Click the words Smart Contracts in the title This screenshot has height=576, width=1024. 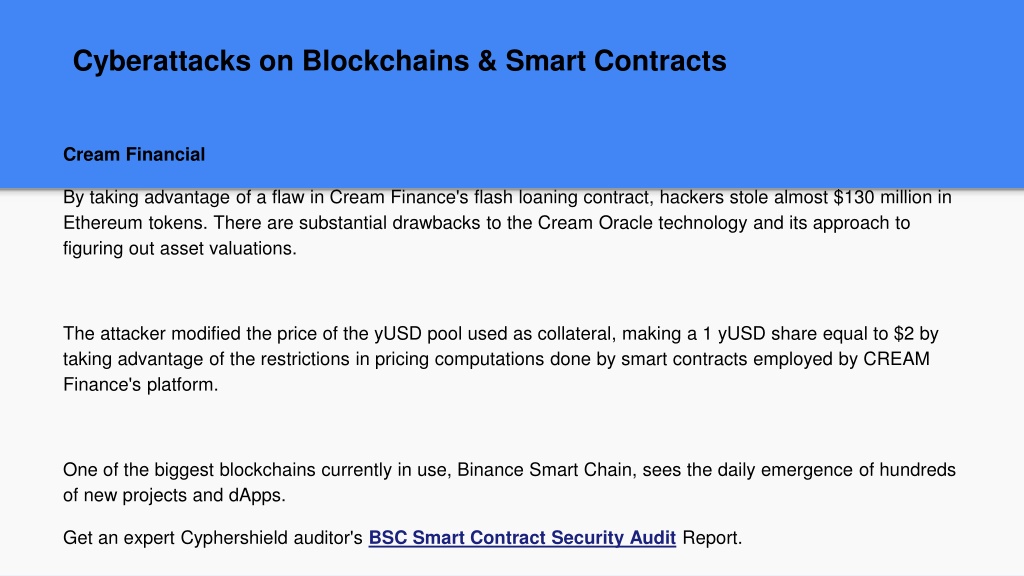click(616, 61)
